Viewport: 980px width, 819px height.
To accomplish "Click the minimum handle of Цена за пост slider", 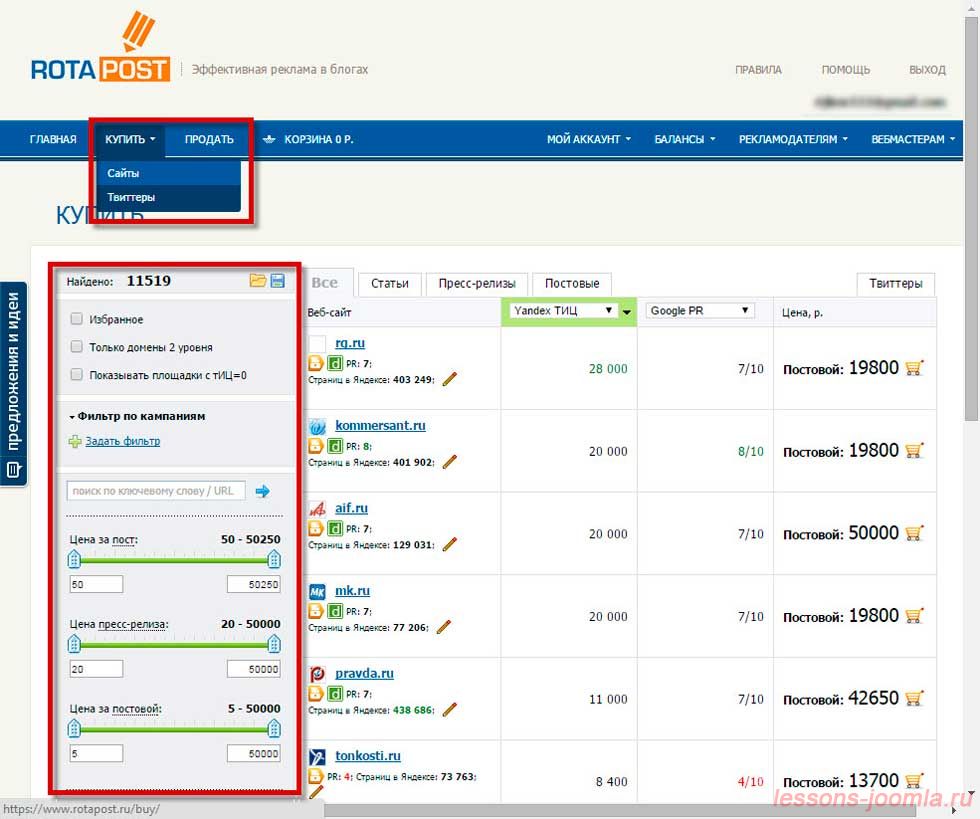I will [74, 559].
